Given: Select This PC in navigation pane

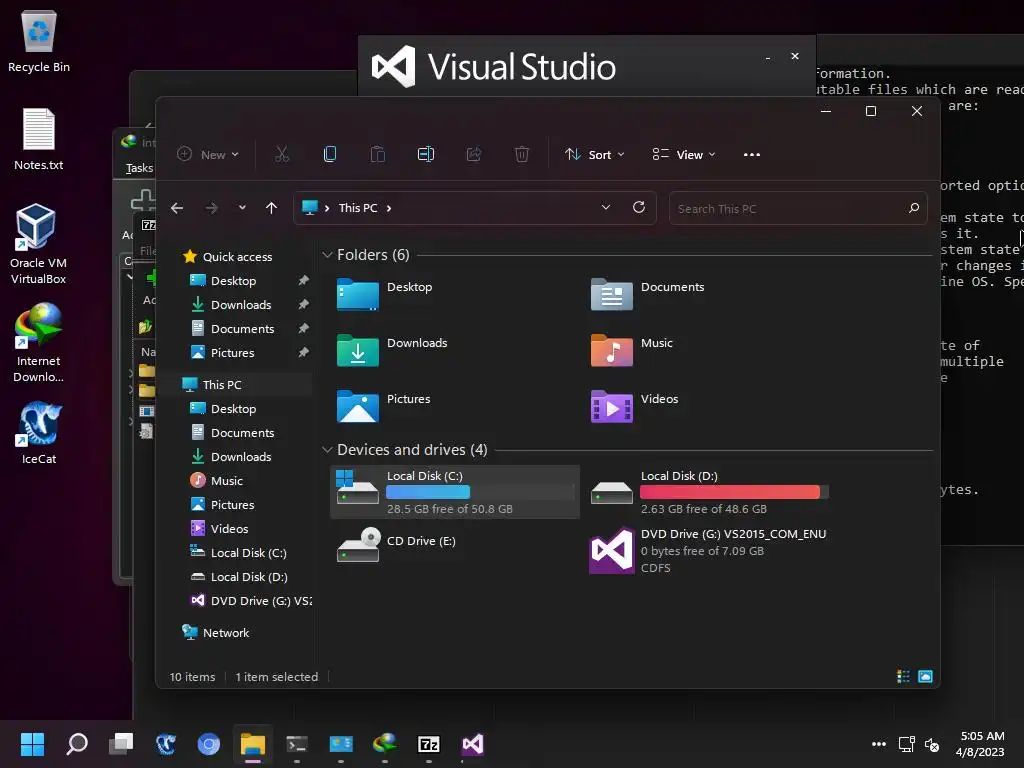Looking at the screenshot, I should 212,385.
